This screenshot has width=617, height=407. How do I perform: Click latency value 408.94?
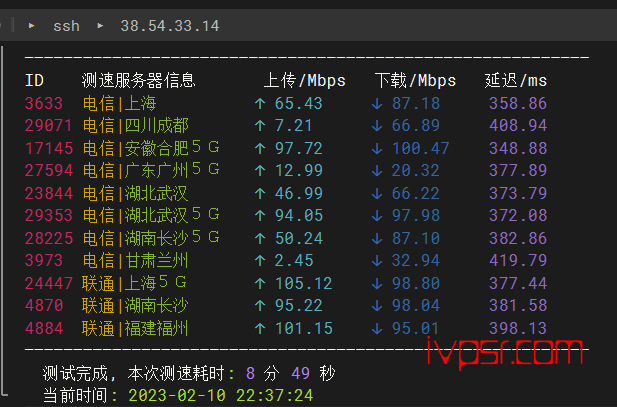[x=518, y=126]
